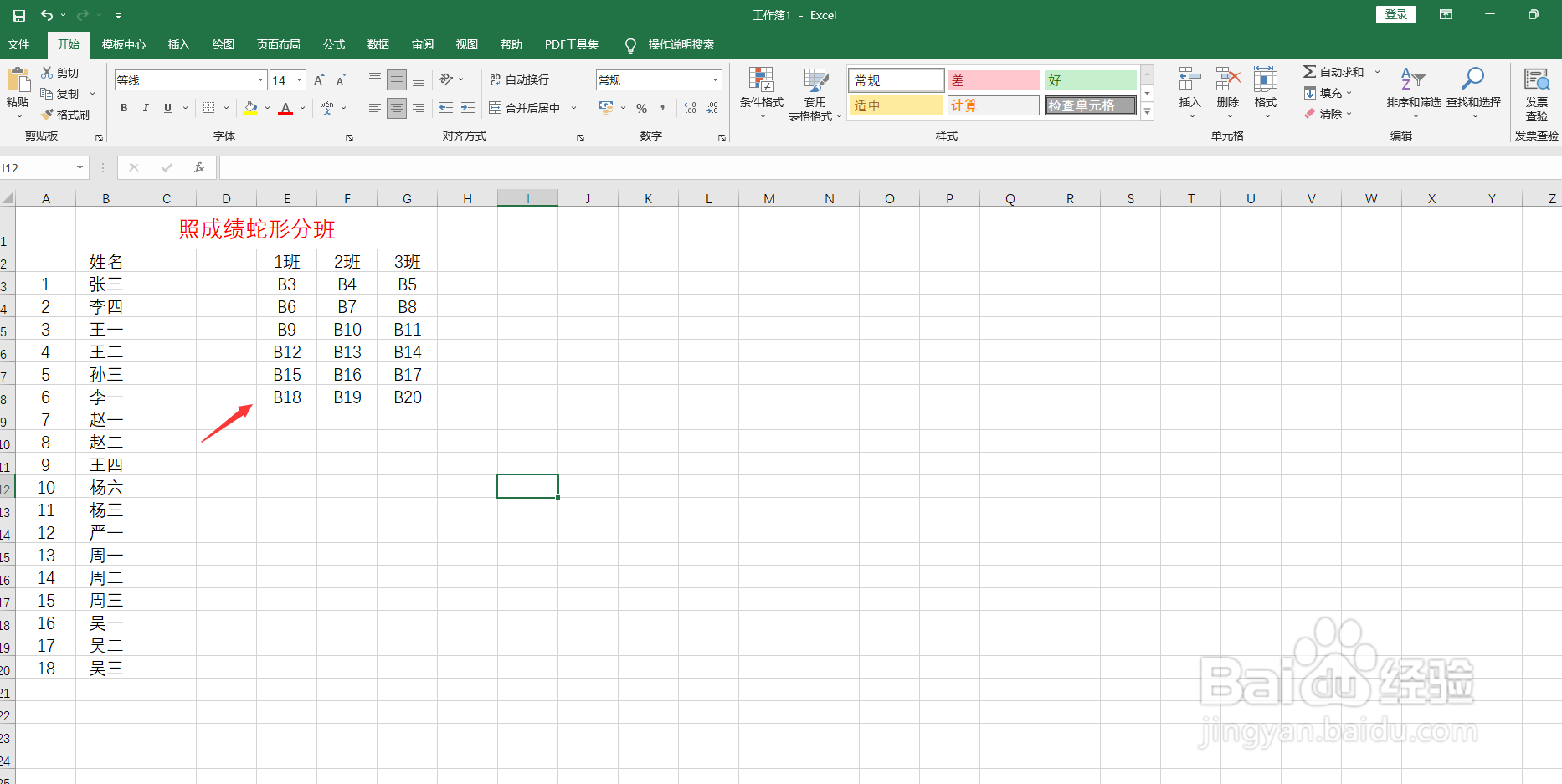Click the 登录 sign-in button
The image size is (1562, 784).
(x=1396, y=14)
